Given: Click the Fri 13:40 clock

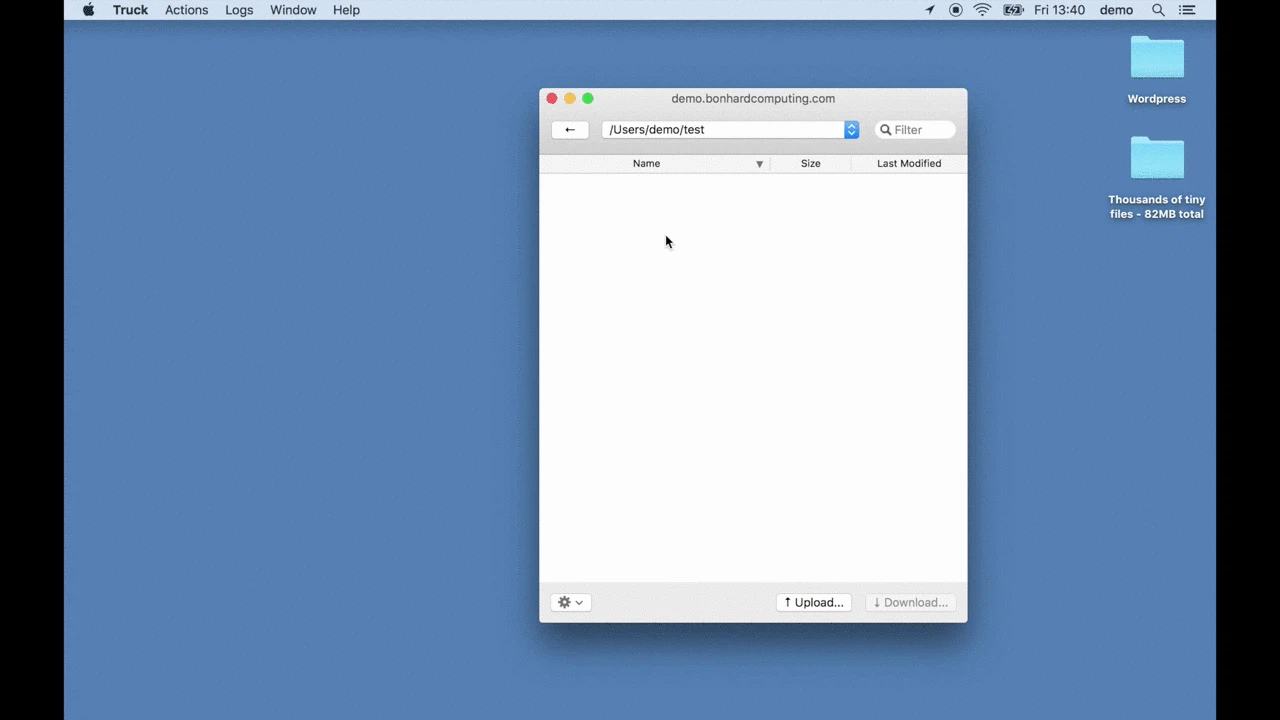Looking at the screenshot, I should pos(1059,10).
